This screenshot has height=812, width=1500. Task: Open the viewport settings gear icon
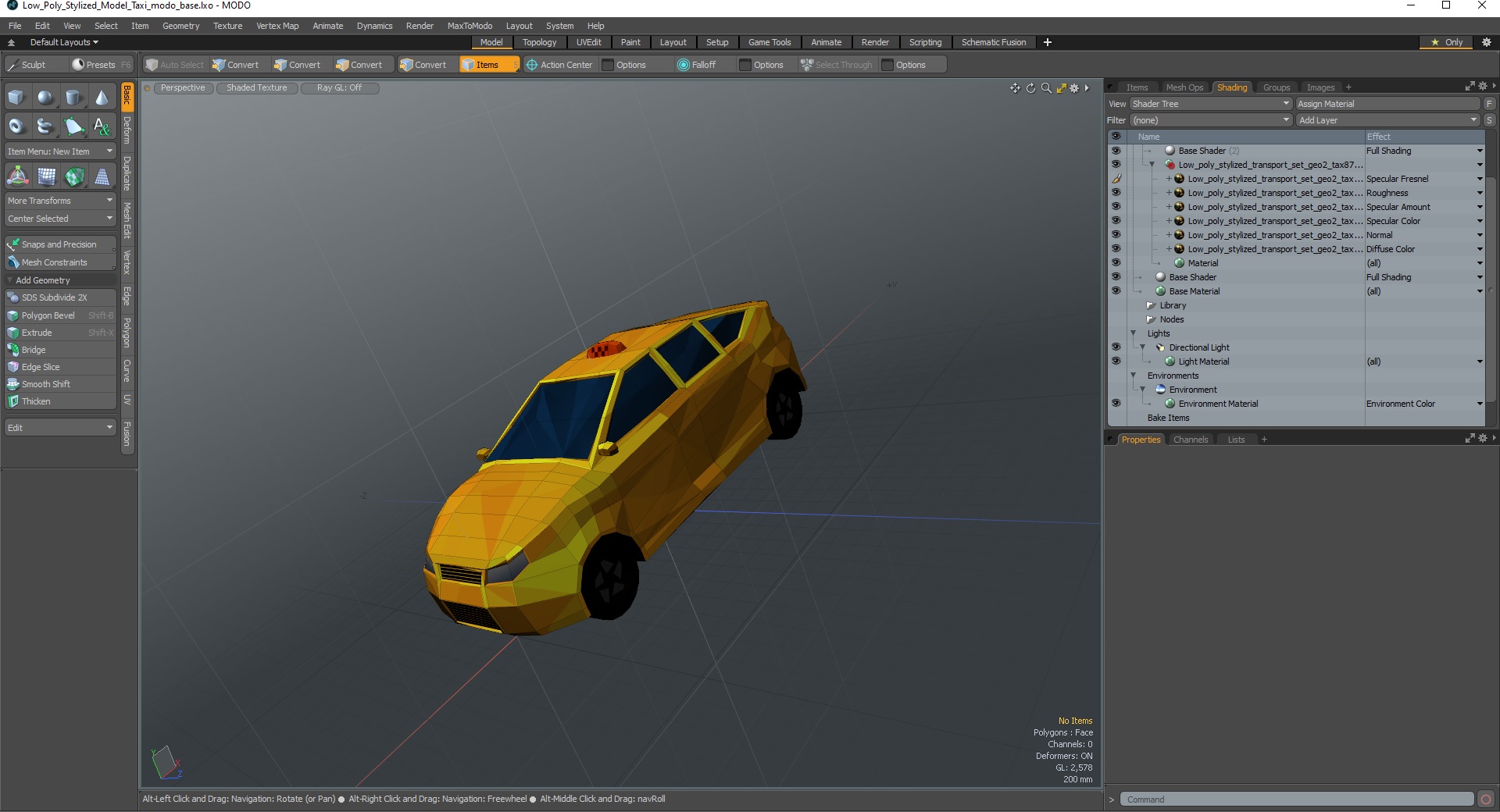coord(1074,88)
